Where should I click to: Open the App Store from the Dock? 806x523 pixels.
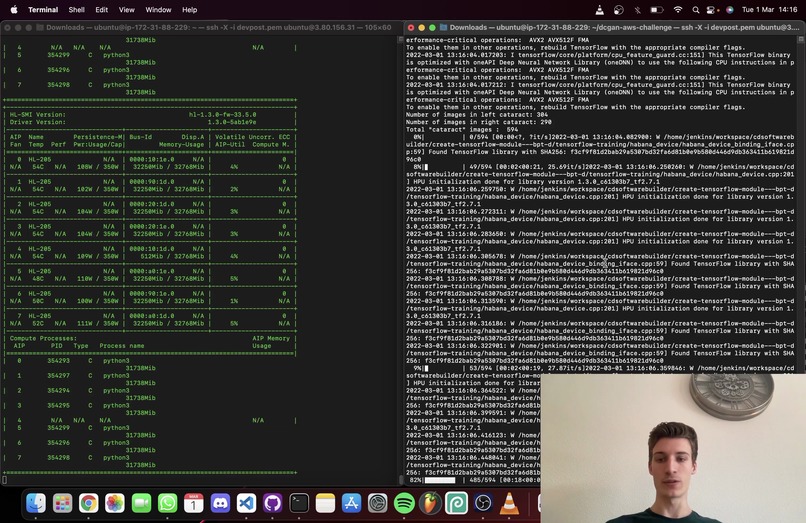click(351, 503)
